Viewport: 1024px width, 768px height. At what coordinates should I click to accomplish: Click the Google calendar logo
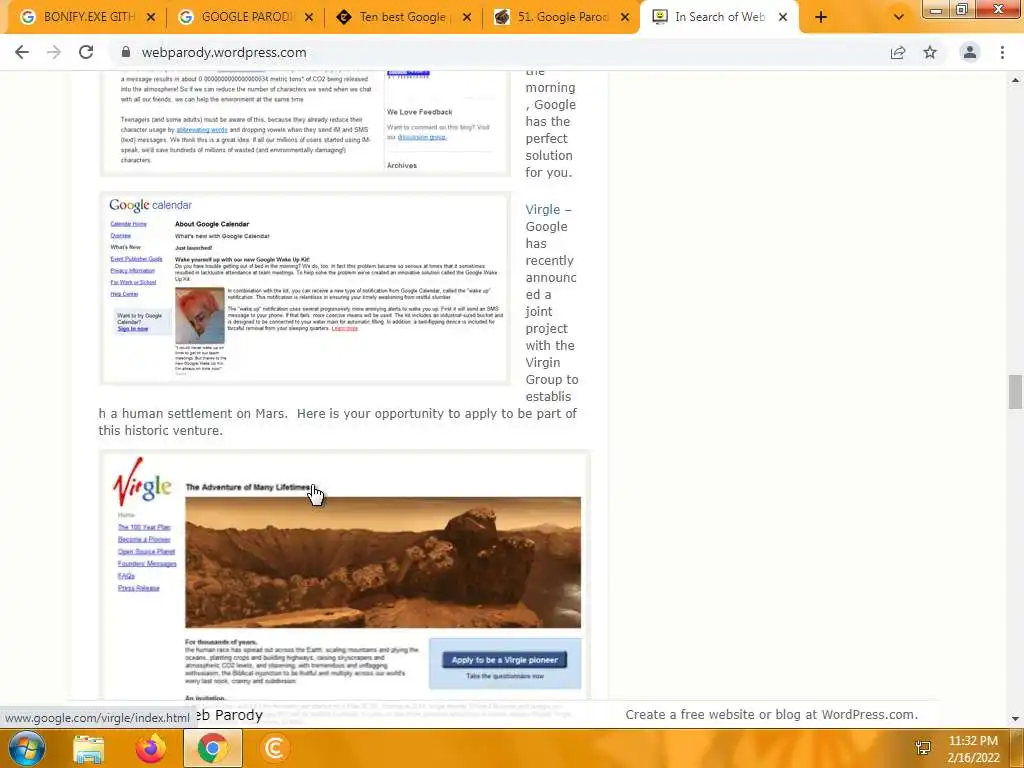150,205
